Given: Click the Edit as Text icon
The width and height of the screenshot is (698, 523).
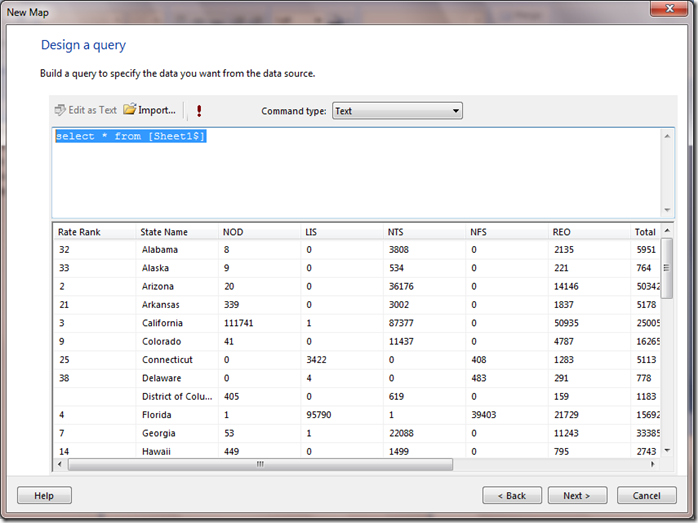Looking at the screenshot, I should tap(60, 110).
